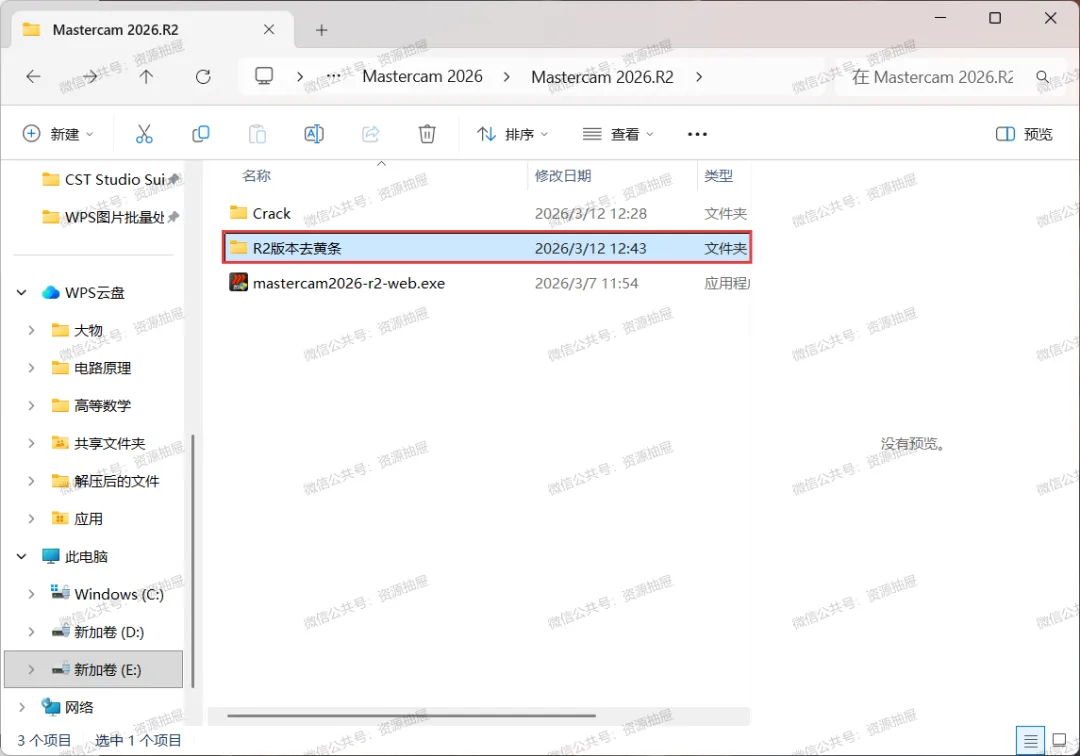Sort by 名称 column header
Image resolution: width=1080 pixels, height=756 pixels.
[256, 176]
